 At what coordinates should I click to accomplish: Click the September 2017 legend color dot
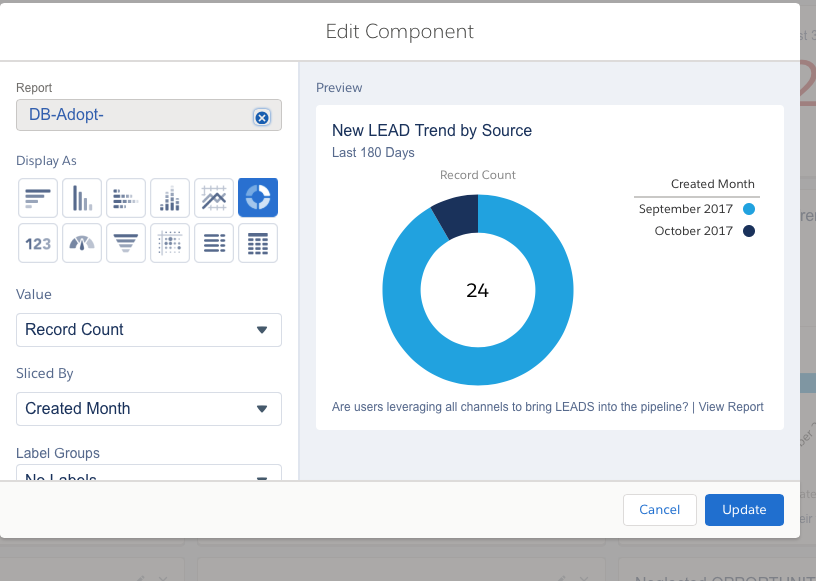click(x=748, y=209)
